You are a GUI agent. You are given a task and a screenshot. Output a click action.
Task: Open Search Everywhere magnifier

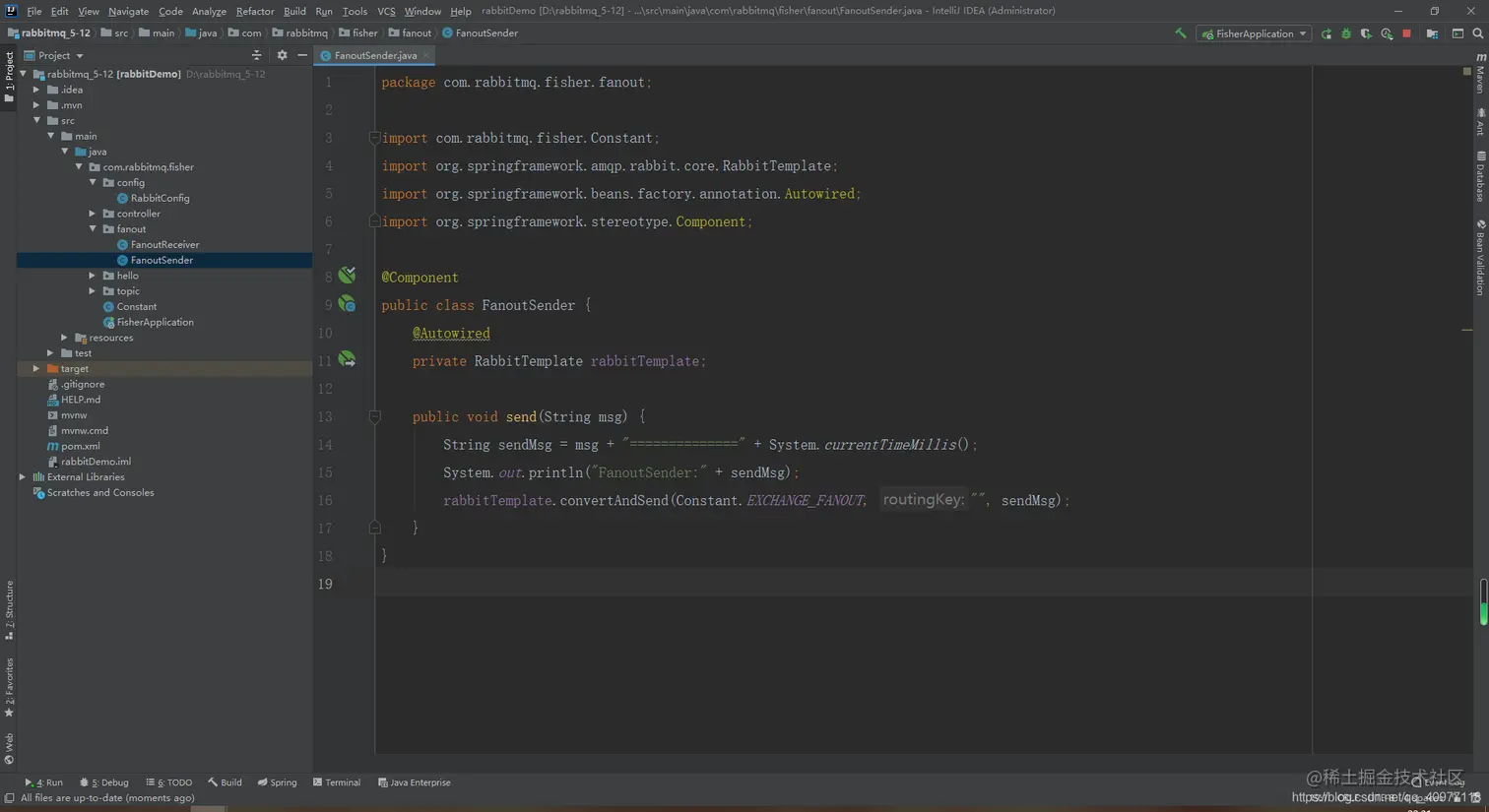[1477, 33]
